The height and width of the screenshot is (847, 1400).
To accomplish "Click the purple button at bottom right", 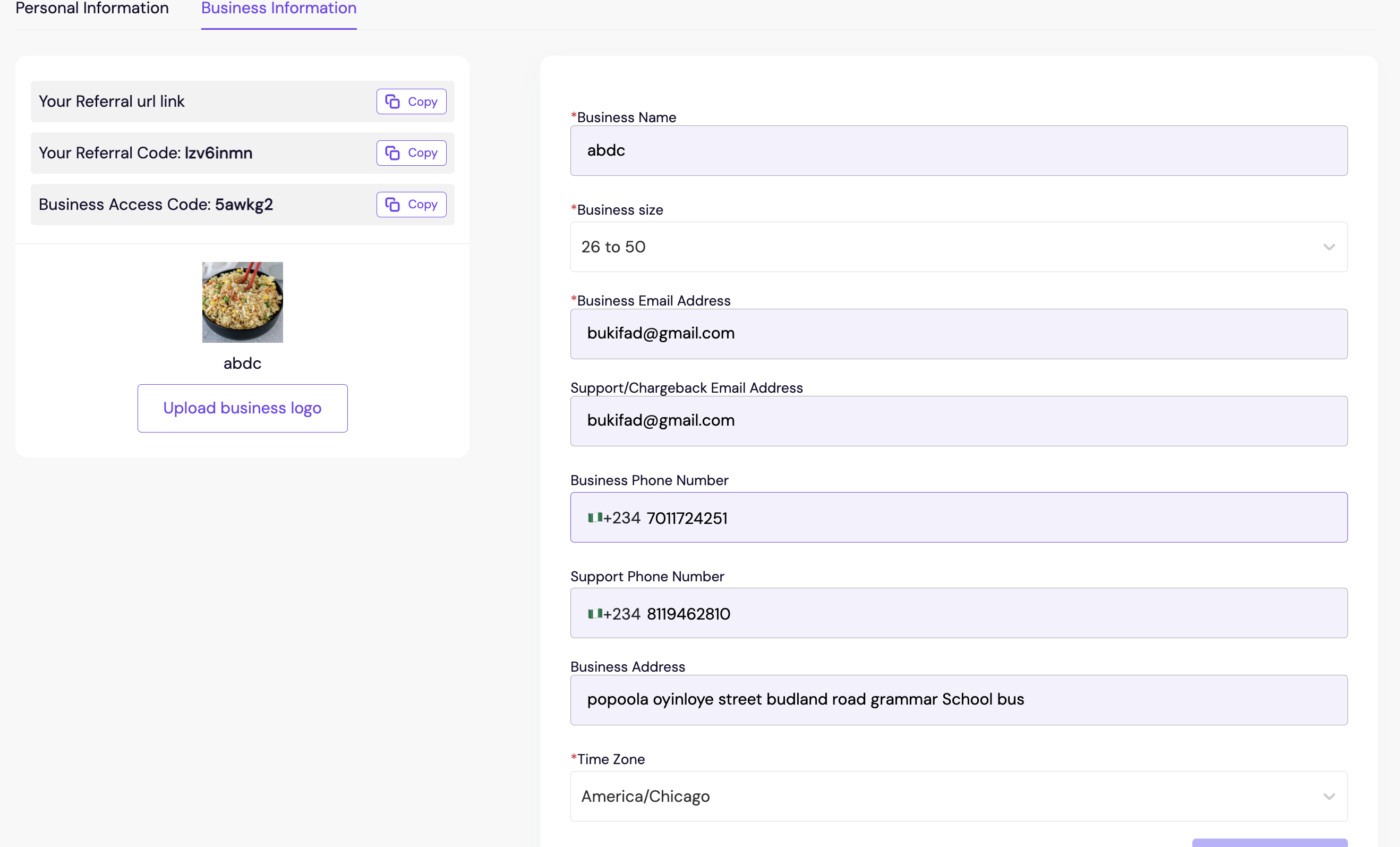I will [x=1269, y=842].
